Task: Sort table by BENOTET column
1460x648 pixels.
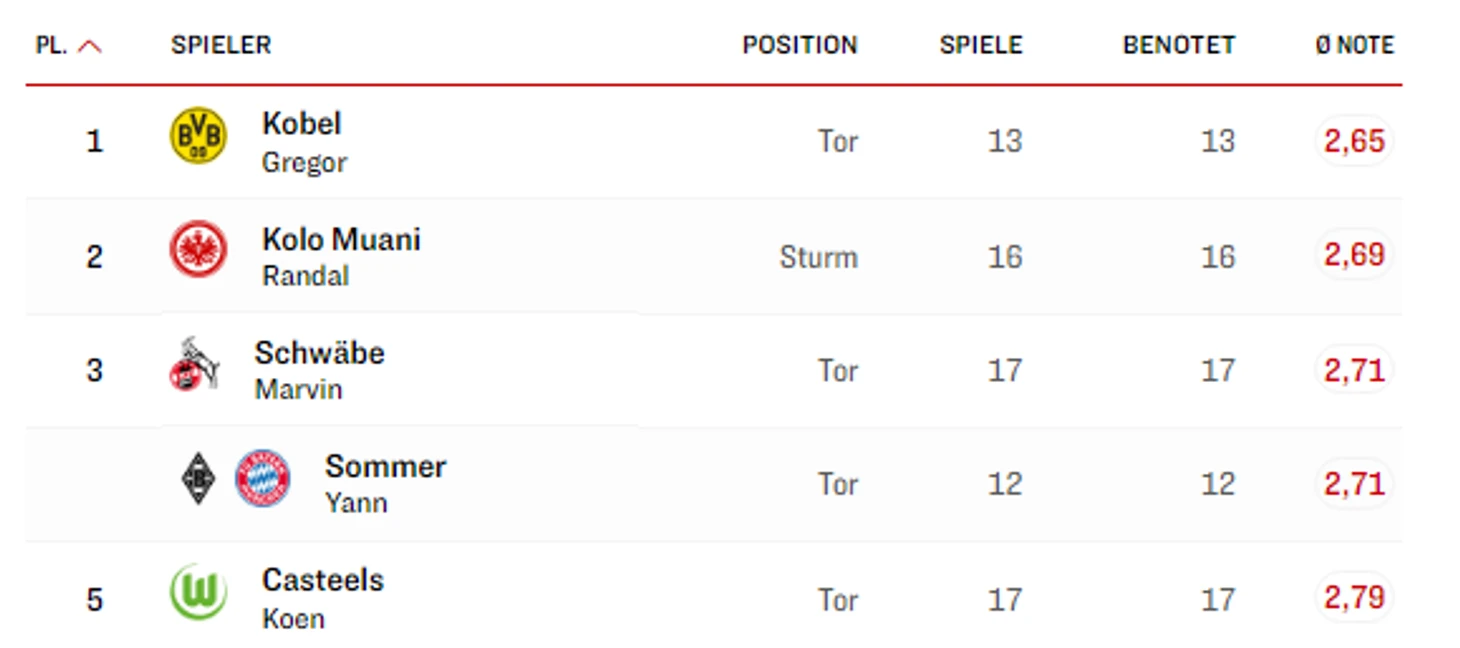Action: (x=1179, y=46)
